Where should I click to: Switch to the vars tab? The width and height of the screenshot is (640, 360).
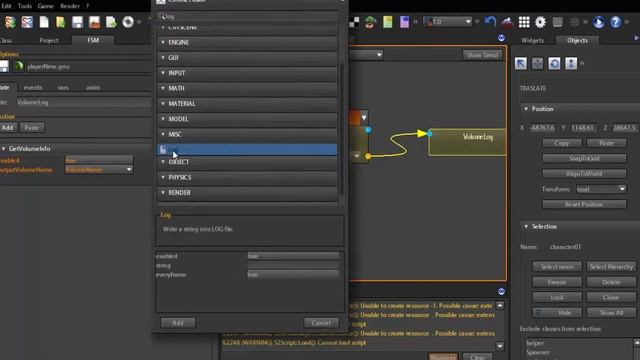tap(63, 87)
